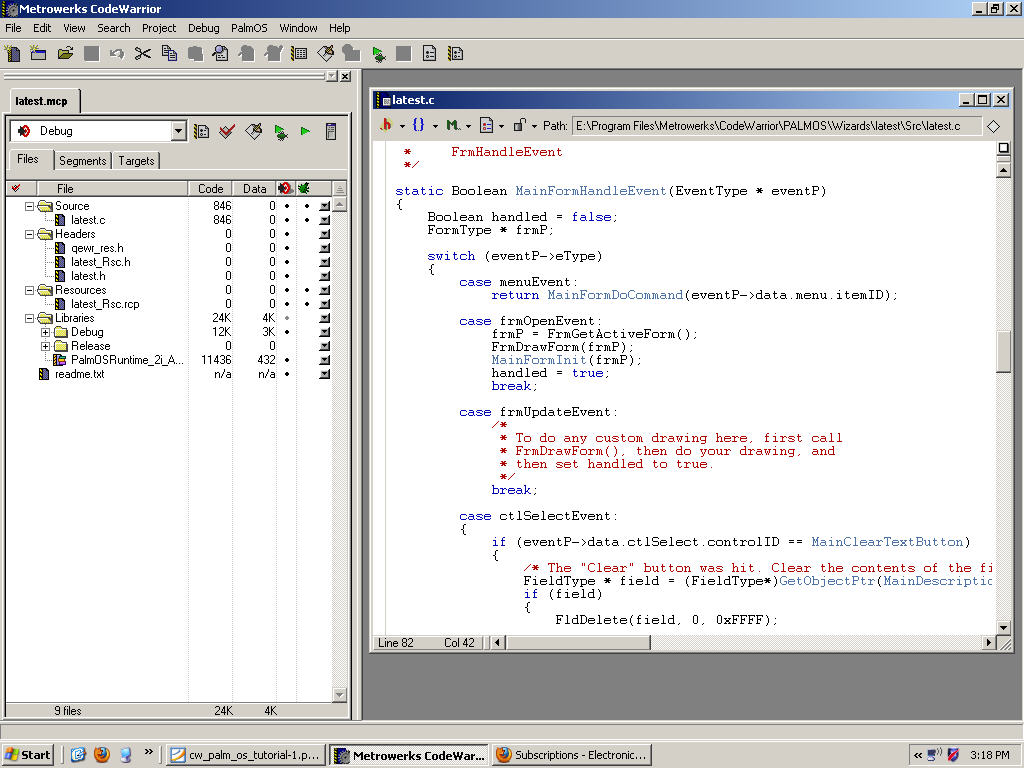The height and width of the screenshot is (768, 1024).
Task: Click the Make hammer icon in main toolbar
Action: 325,54
